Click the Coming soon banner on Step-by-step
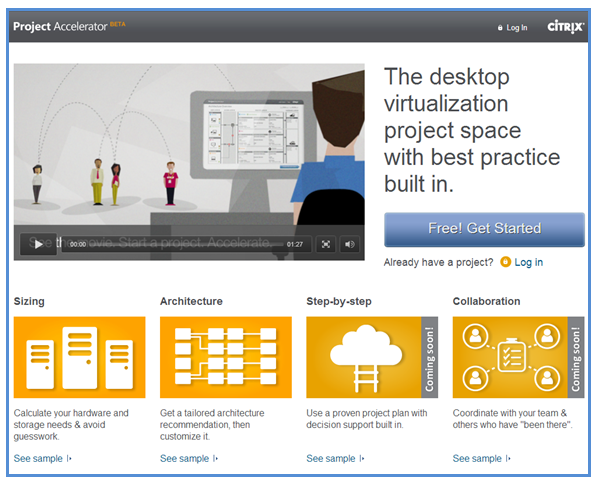 click(430, 357)
